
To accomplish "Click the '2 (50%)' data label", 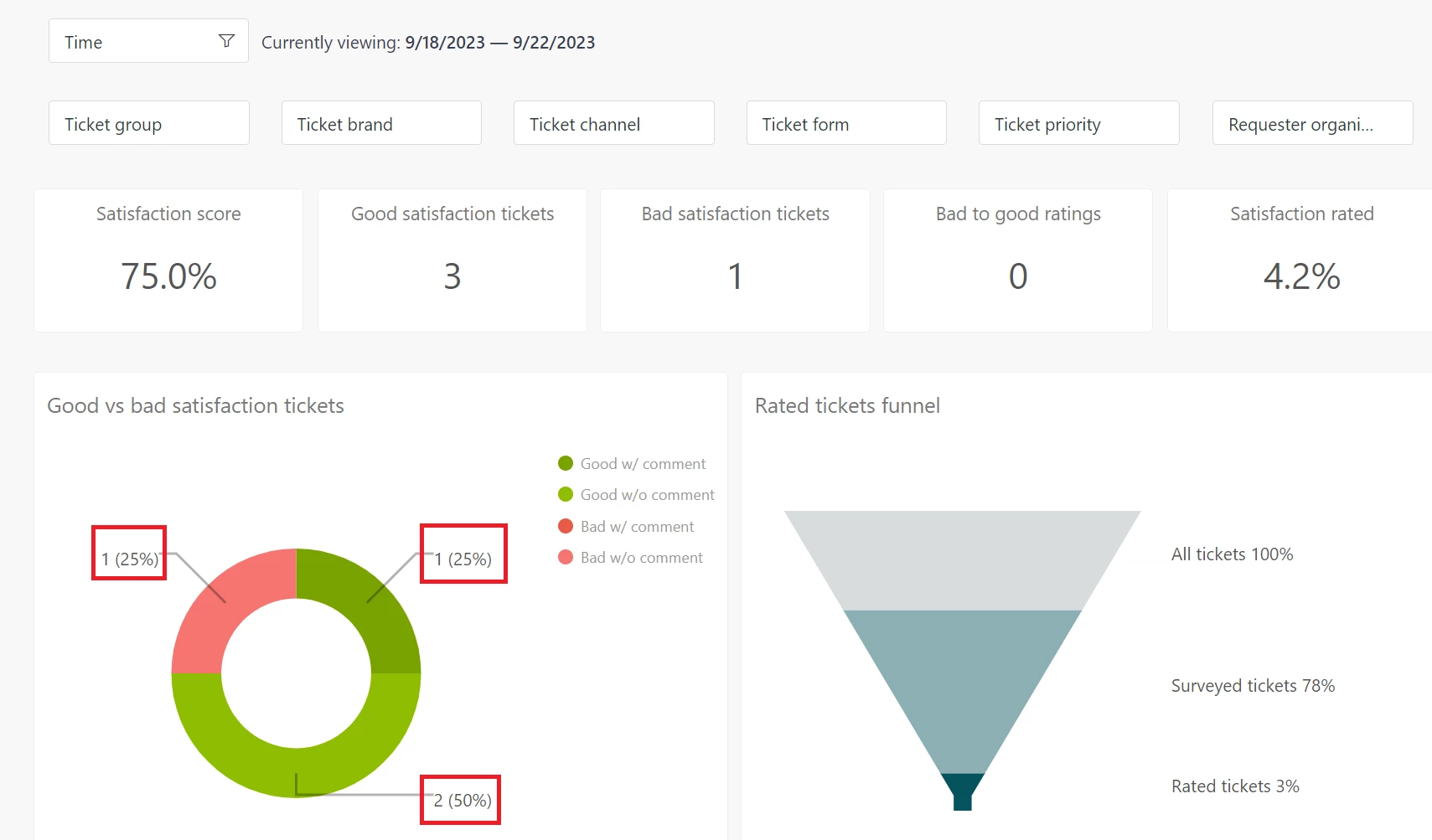I will [463, 800].
